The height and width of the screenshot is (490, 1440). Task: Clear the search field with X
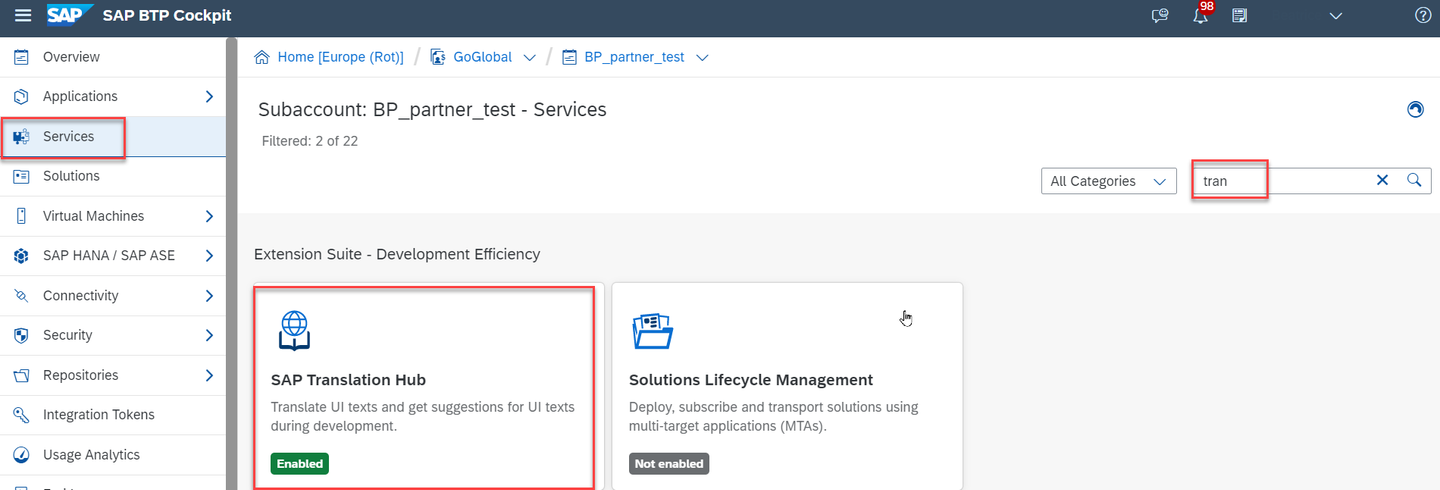pos(1383,180)
